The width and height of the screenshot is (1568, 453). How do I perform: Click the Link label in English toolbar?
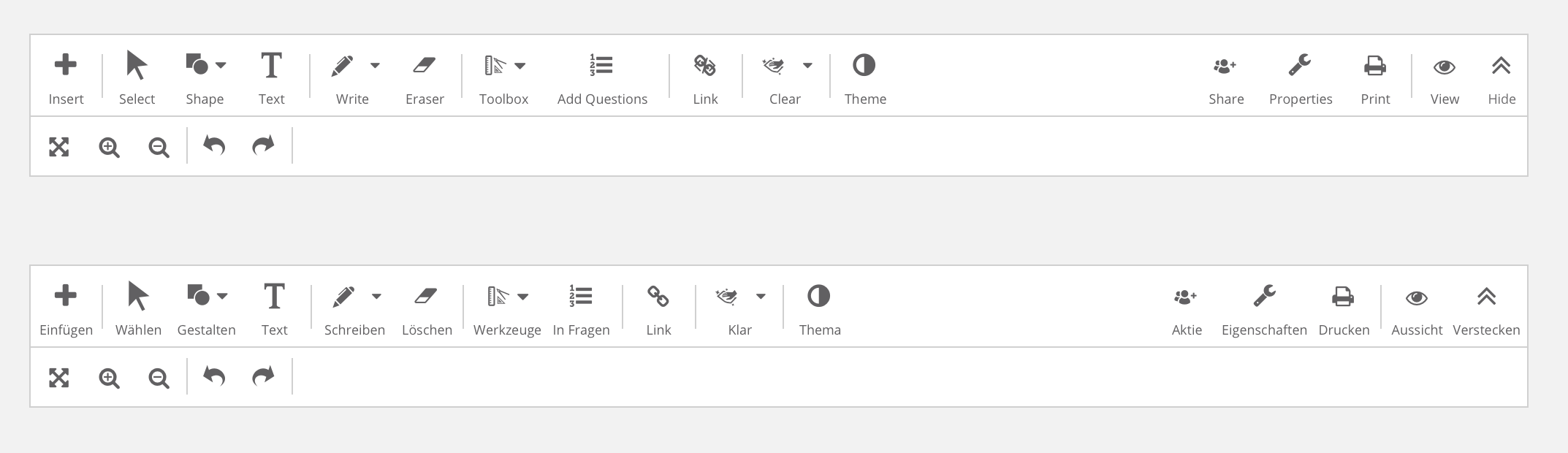tap(705, 99)
